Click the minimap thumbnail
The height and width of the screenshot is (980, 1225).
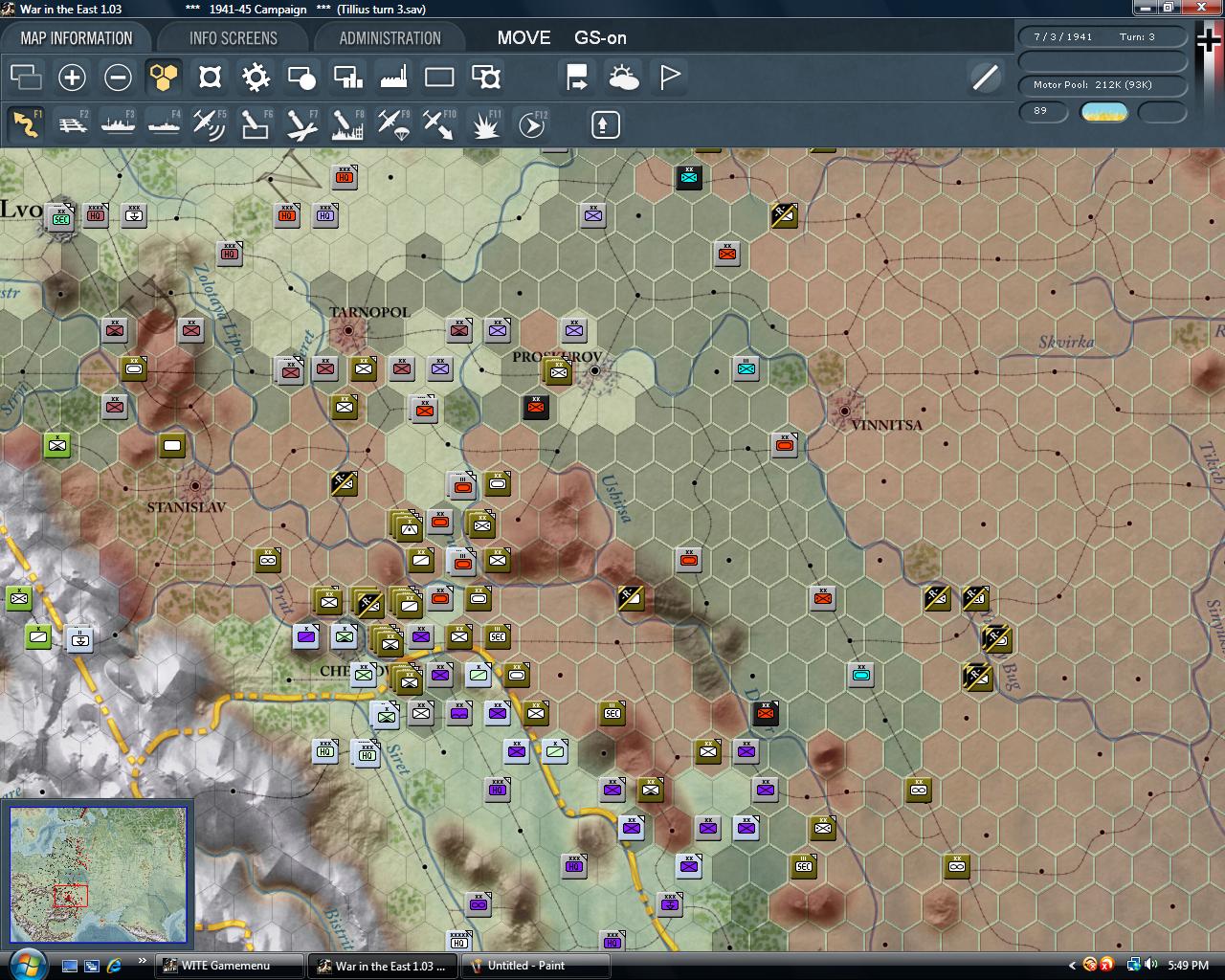tap(98, 876)
